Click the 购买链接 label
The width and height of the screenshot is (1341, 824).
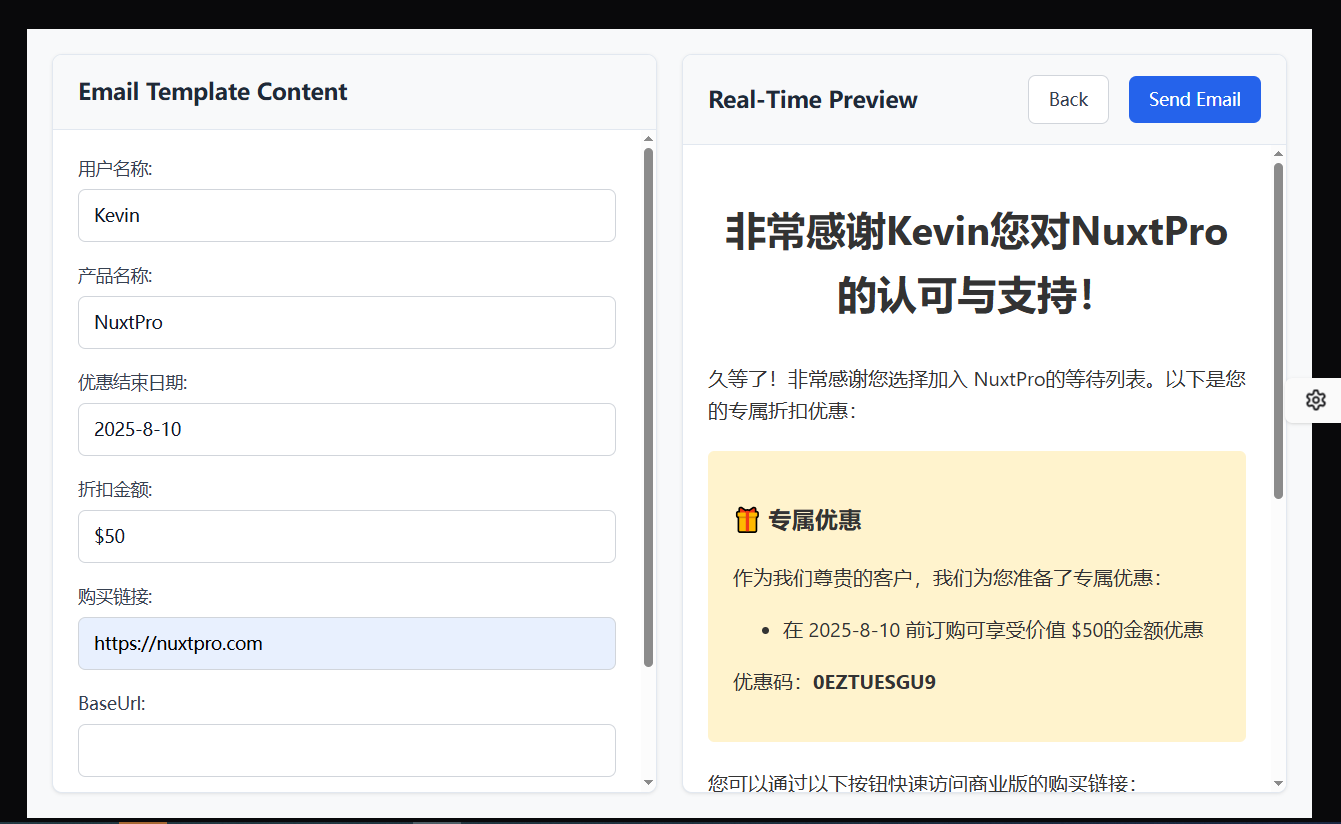(x=115, y=597)
